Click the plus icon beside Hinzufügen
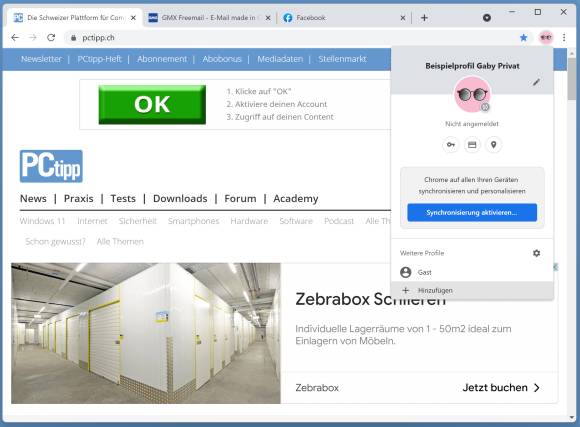The image size is (580, 427). click(406, 290)
